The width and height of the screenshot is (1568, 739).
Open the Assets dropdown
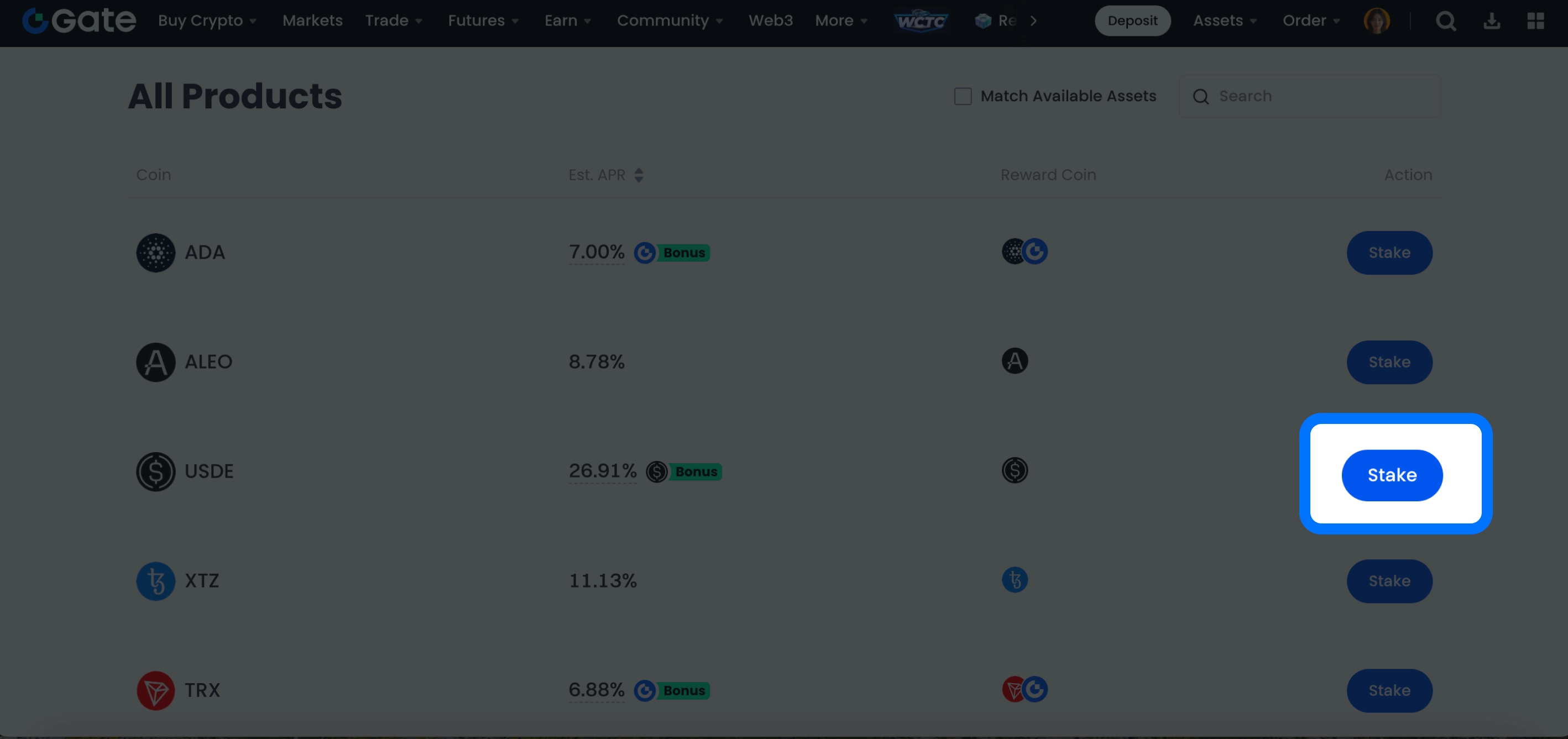1225,20
